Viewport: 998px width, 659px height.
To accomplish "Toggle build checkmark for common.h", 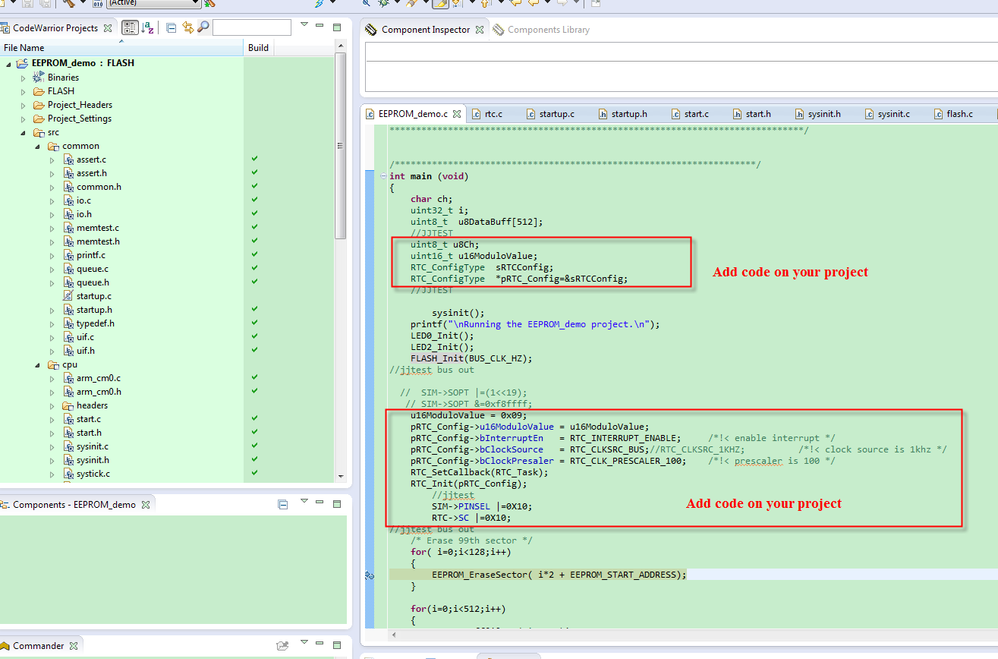I will pos(255,186).
